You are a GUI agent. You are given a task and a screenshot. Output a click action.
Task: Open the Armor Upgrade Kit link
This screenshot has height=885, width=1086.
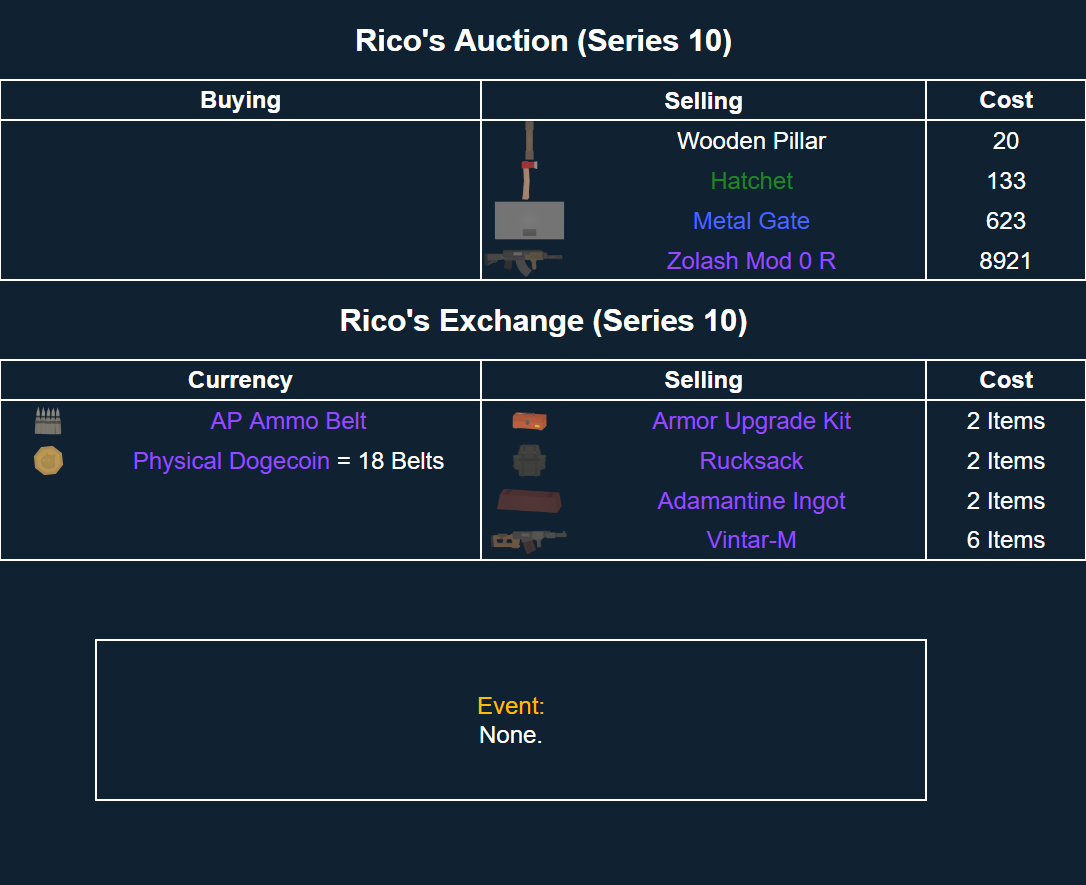point(751,421)
